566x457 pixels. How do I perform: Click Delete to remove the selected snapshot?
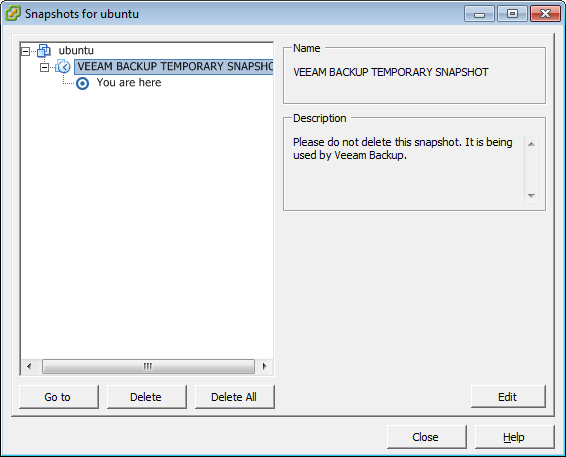(147, 397)
